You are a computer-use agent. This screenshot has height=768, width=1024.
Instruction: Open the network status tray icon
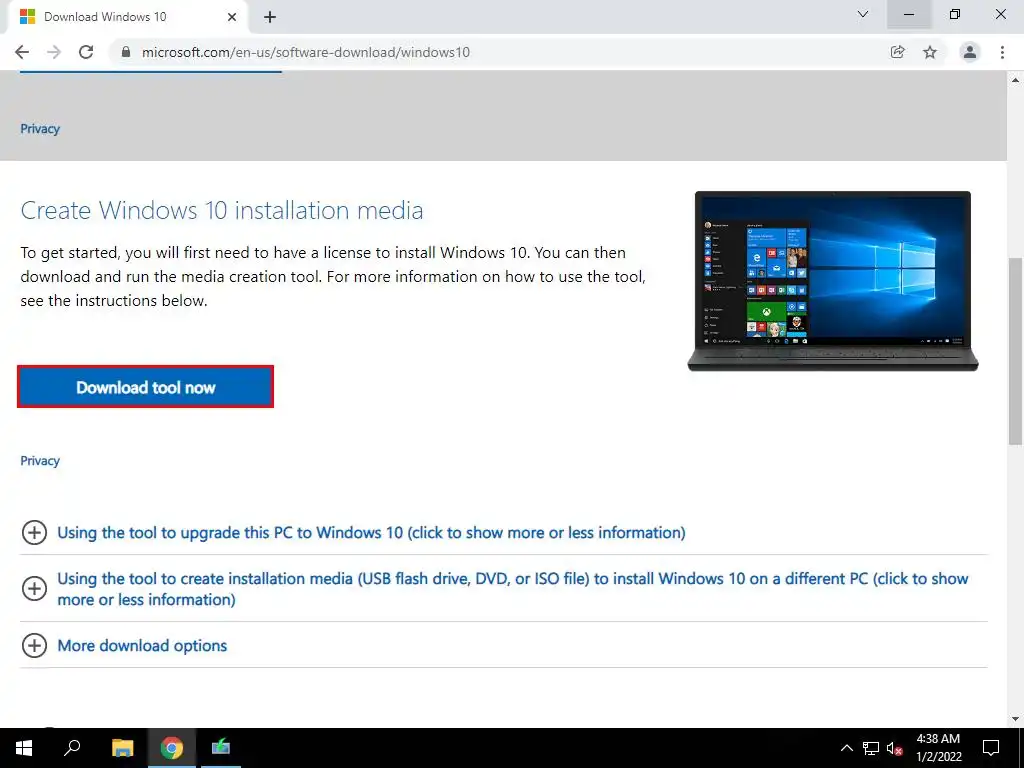click(871, 748)
